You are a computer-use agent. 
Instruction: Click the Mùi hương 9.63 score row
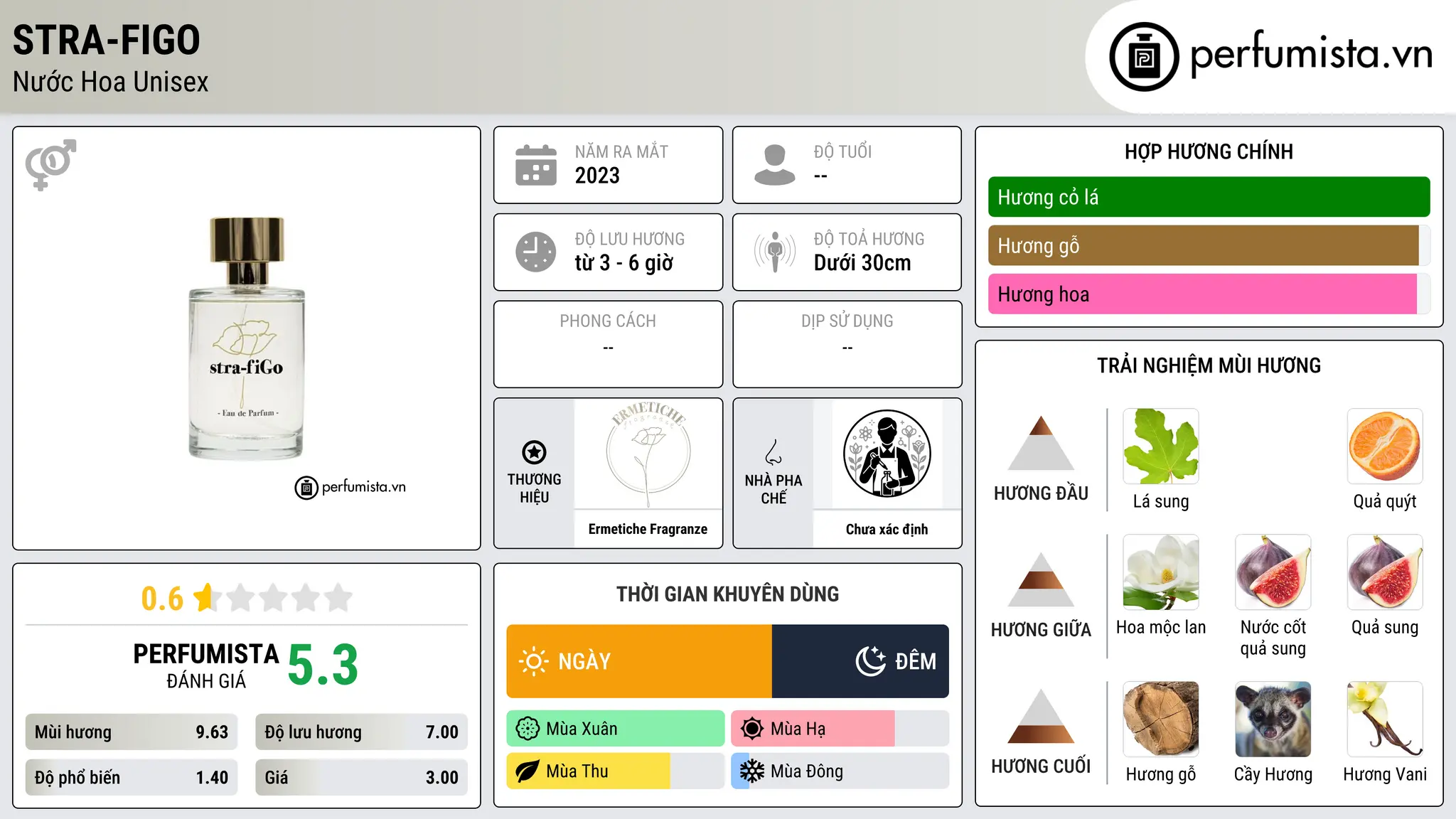132,732
